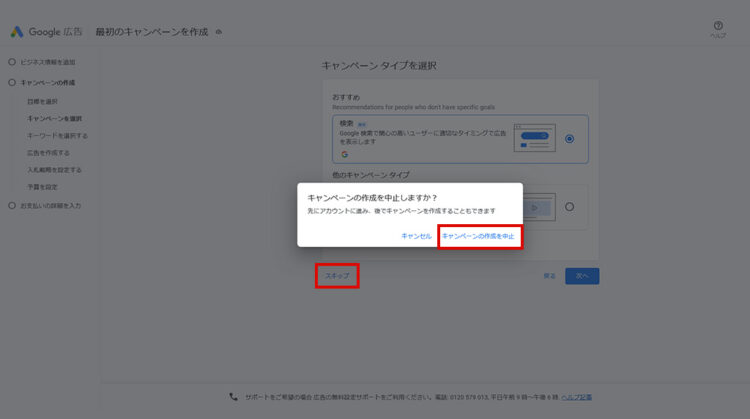Click the お支払いの詳細を入力 step circle
Viewport: 750px width, 419px height.
click(12, 206)
